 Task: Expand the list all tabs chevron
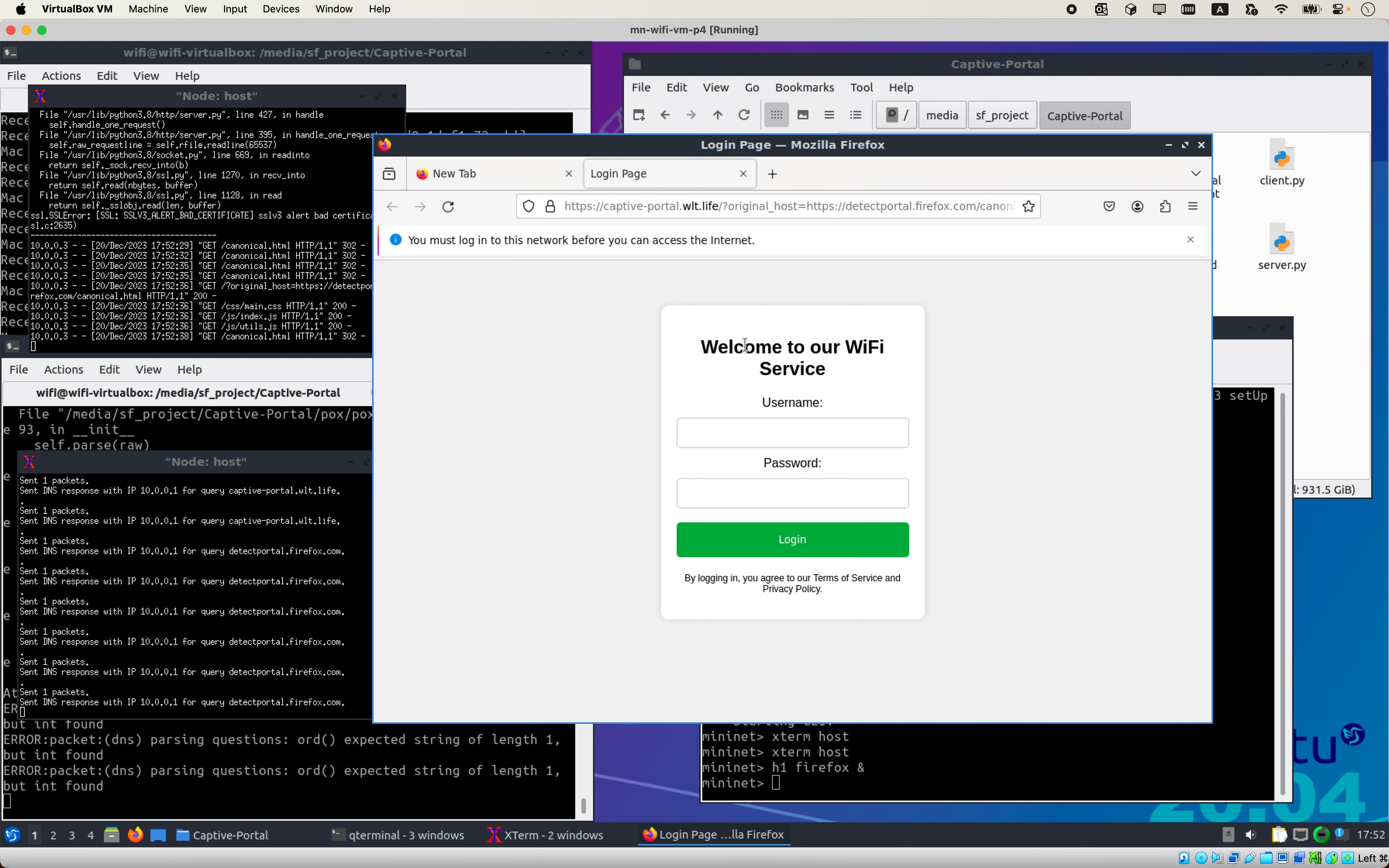tap(1196, 173)
